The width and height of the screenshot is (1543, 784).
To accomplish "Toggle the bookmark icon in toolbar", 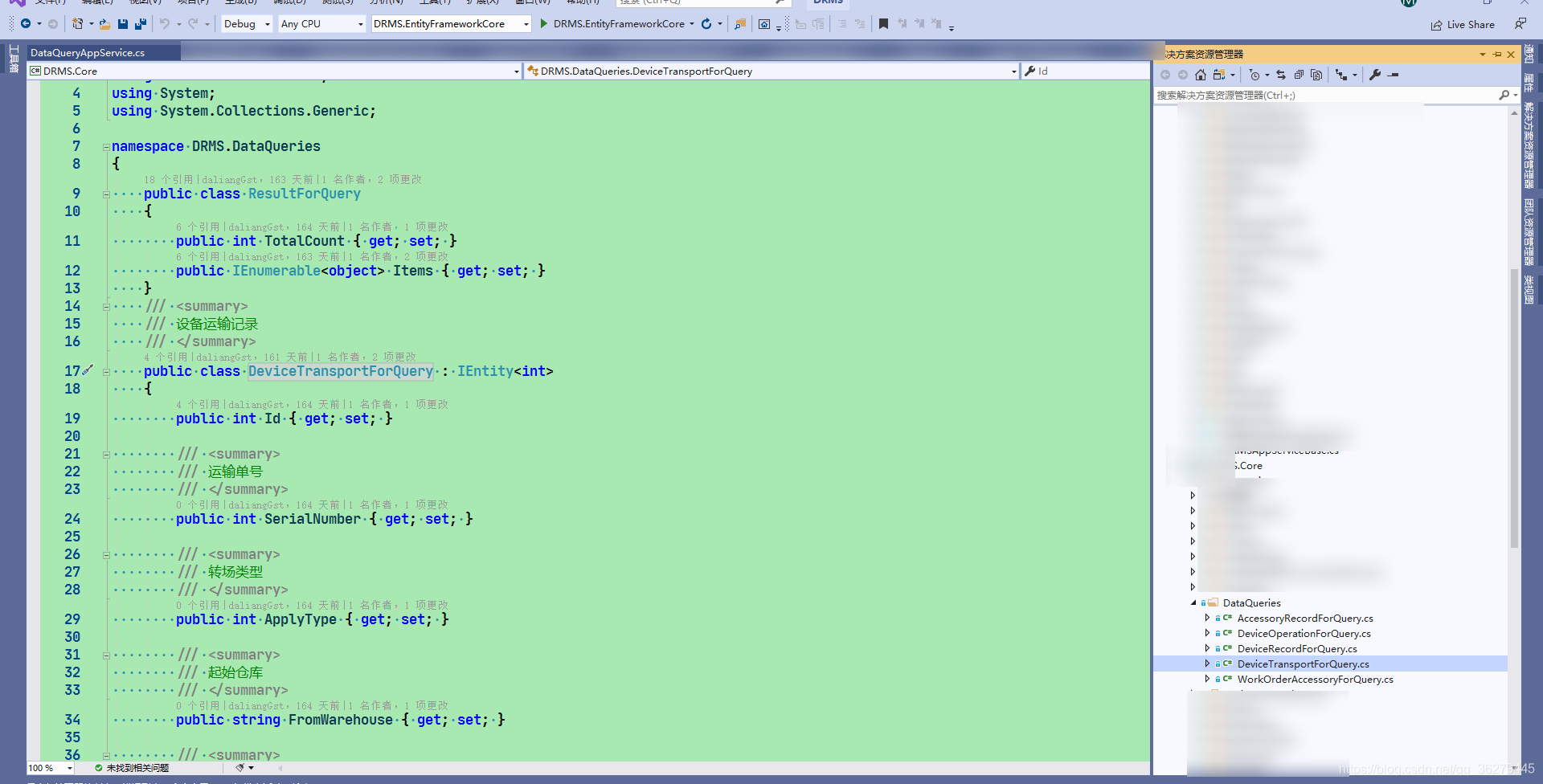I will pos(883,24).
